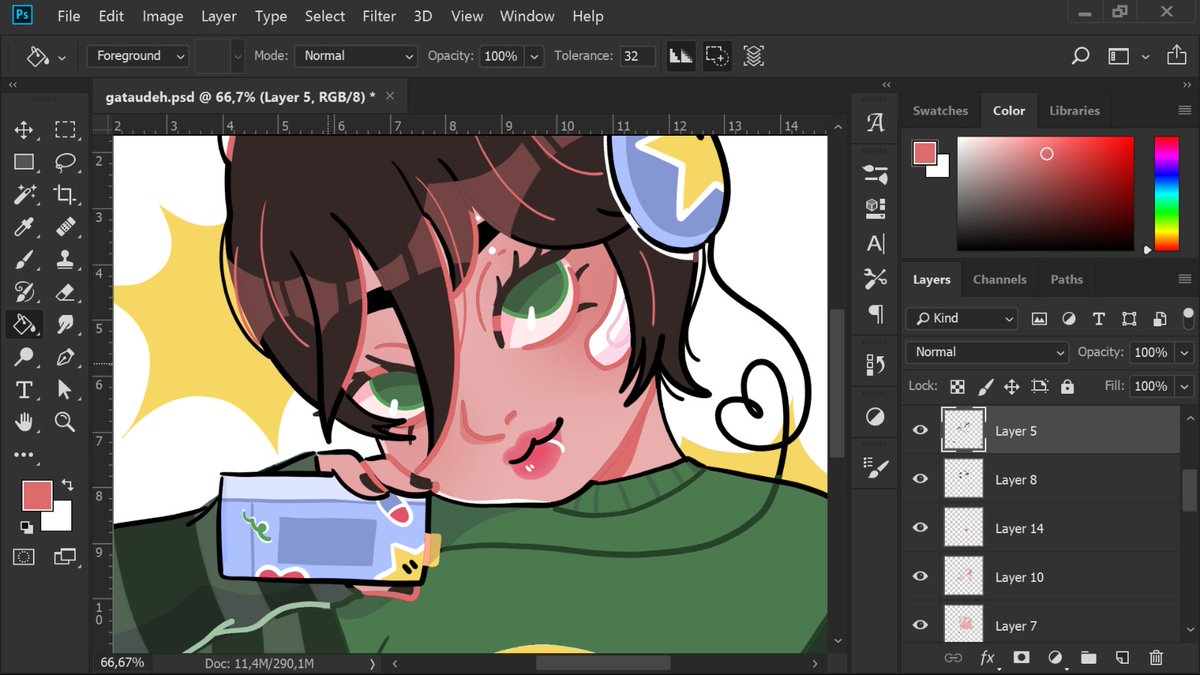
Task: Activate the Zoom tool
Action: pos(65,421)
